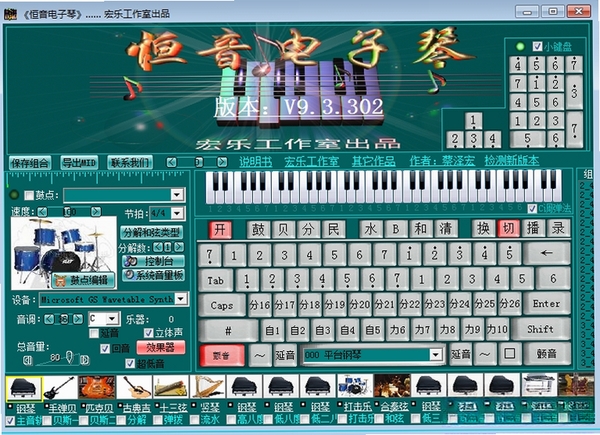
Task: Pick the classical guitar thumbnail labeled 古典吉
Action: pyautogui.click(x=134, y=386)
